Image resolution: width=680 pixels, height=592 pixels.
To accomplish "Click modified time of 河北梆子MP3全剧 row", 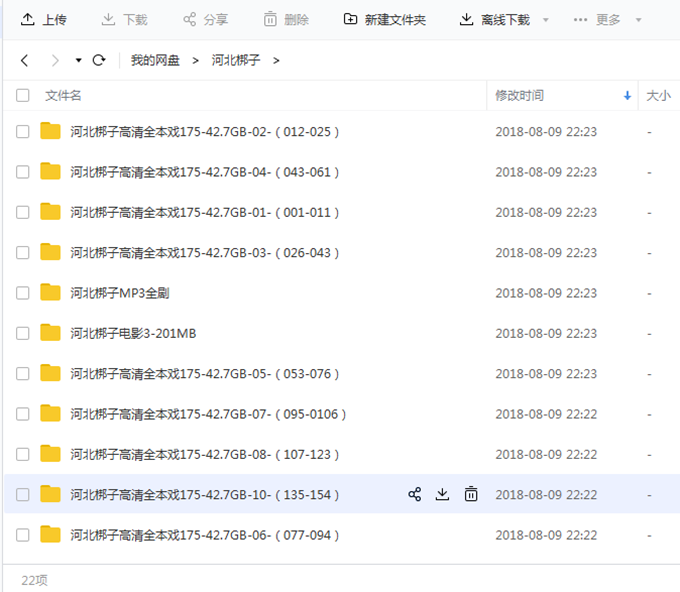I will pos(546,293).
